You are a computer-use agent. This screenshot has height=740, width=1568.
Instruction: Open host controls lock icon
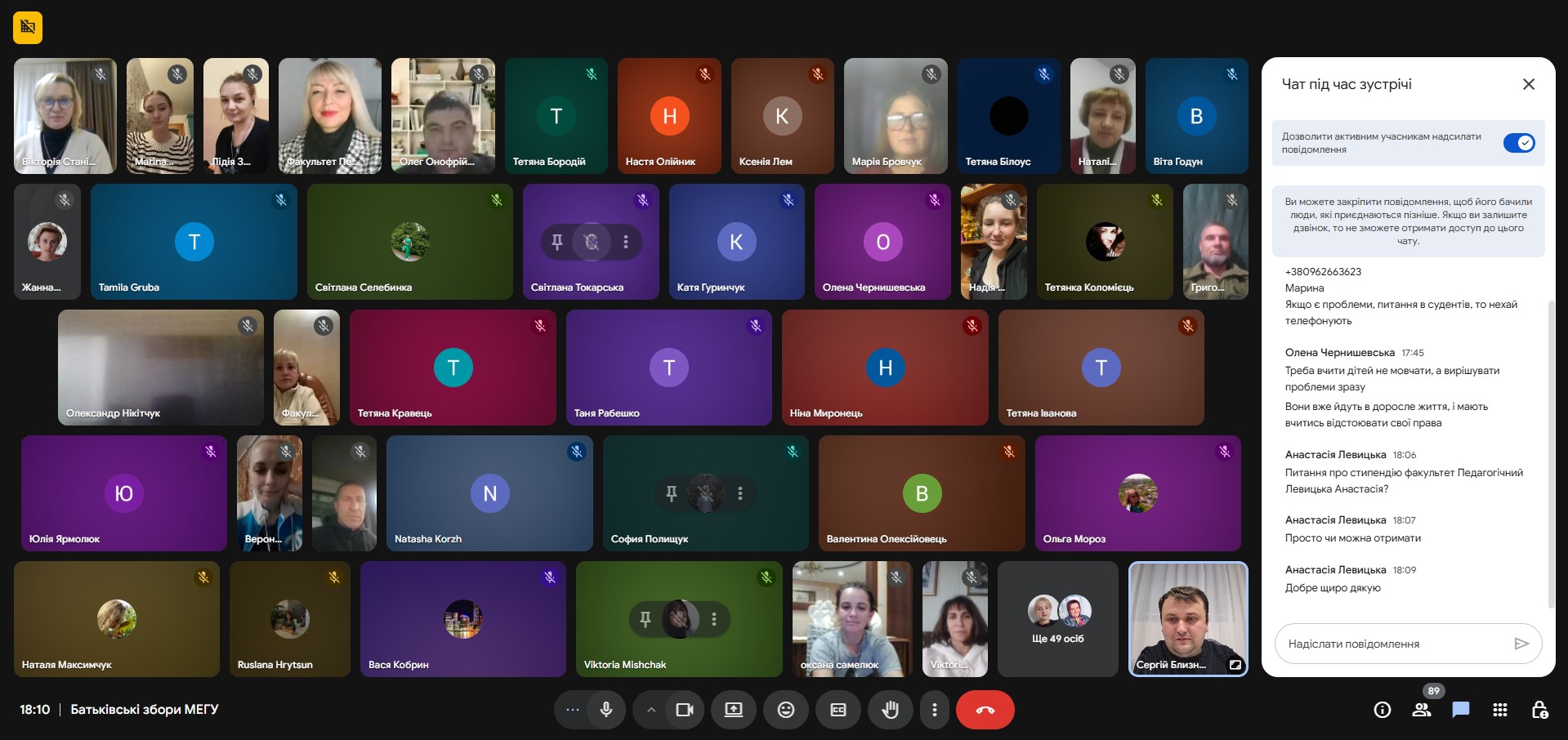[x=1539, y=710]
